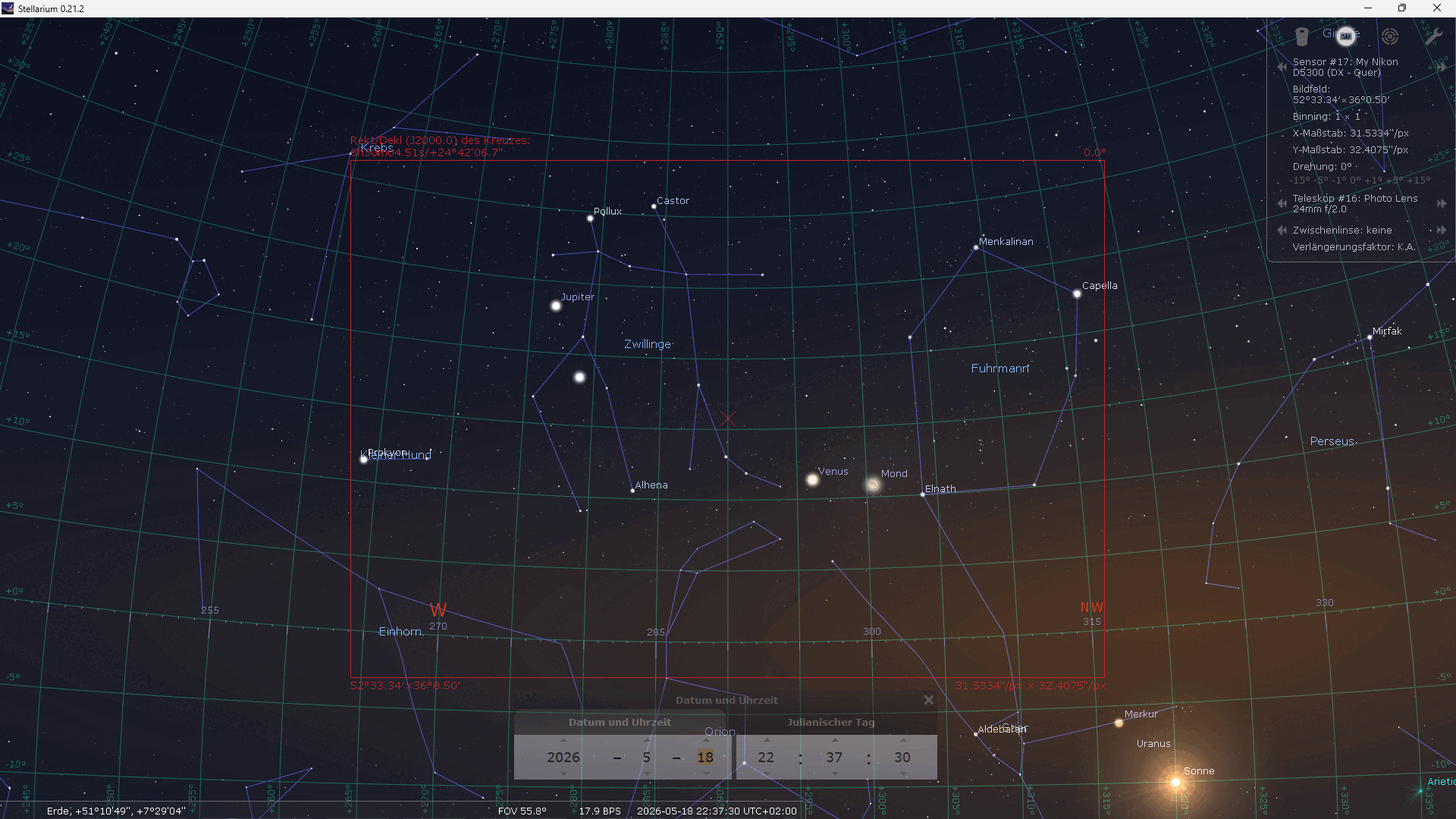Select next Zwischenlinse with right arrows
Screen dimensions: 1456x819
[x=1441, y=230]
